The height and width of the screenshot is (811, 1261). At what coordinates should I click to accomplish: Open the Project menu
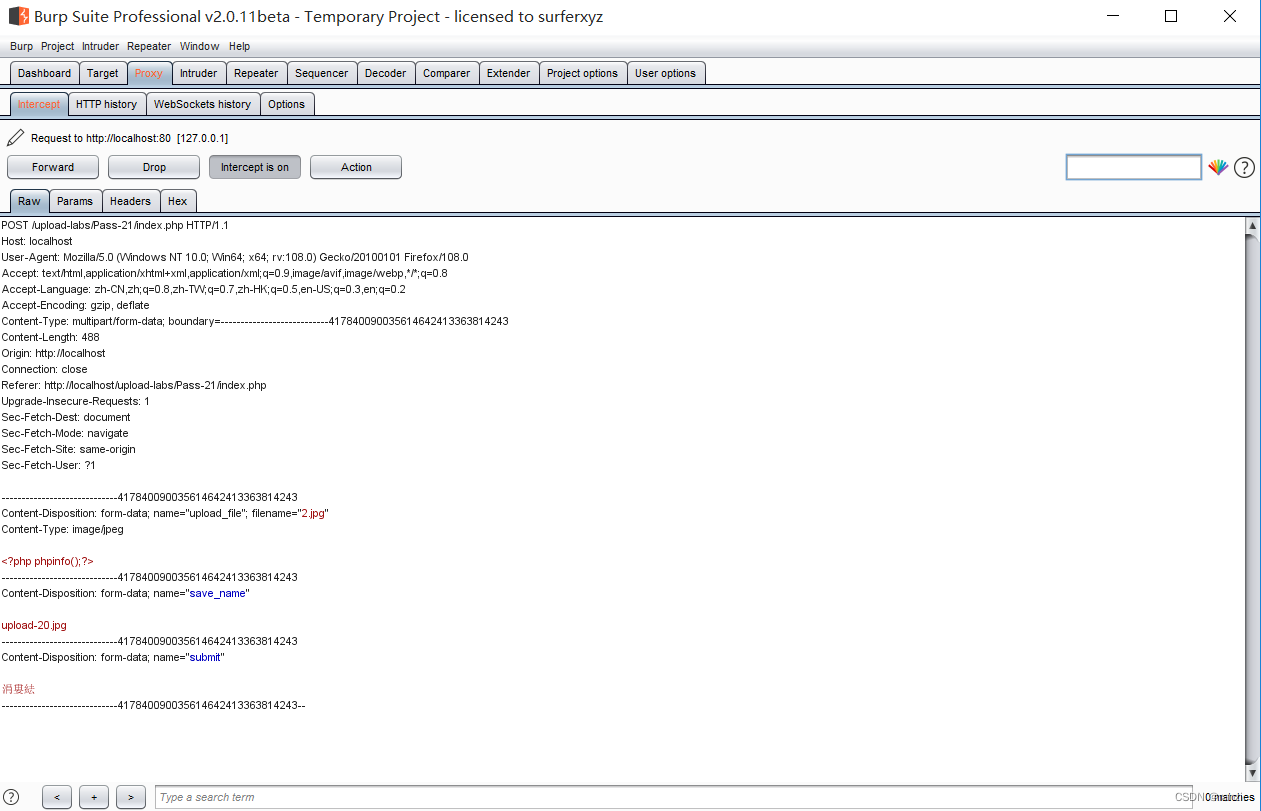[x=57, y=46]
